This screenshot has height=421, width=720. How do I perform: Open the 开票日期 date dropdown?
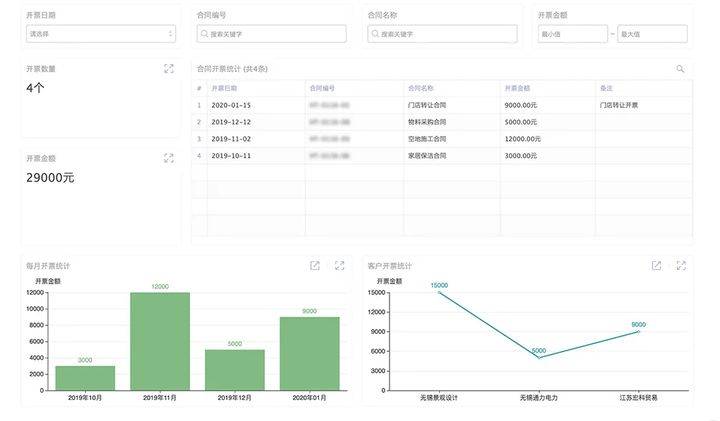[x=100, y=34]
